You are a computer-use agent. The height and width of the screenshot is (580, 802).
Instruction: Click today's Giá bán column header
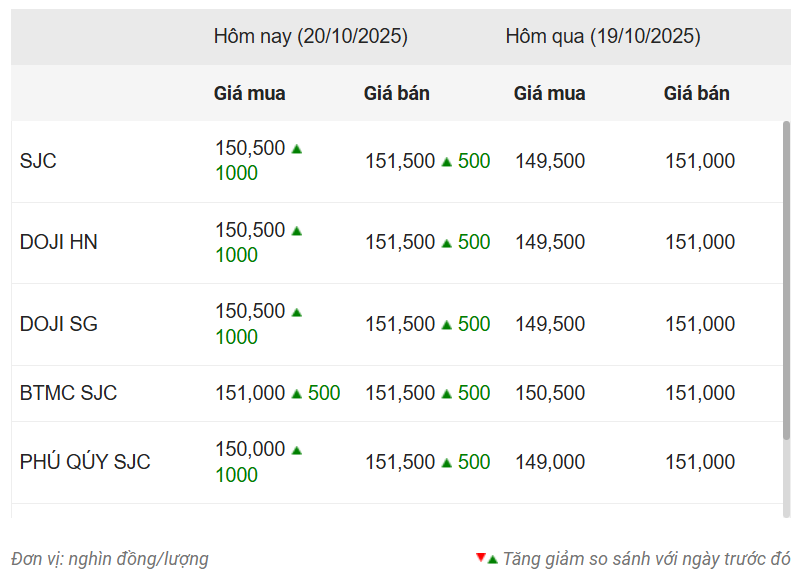click(x=396, y=94)
